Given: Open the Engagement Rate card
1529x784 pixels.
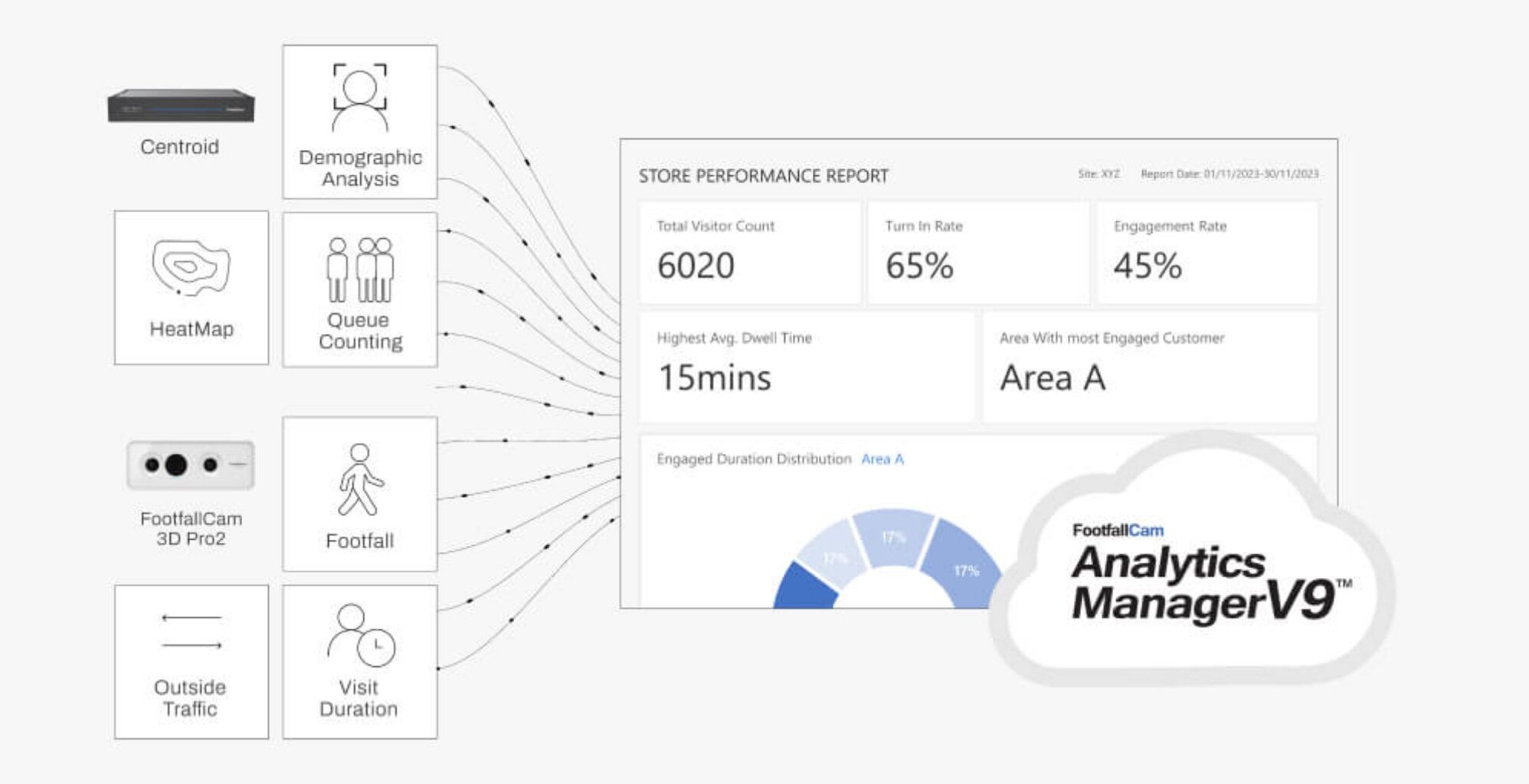Looking at the screenshot, I should (1207, 253).
